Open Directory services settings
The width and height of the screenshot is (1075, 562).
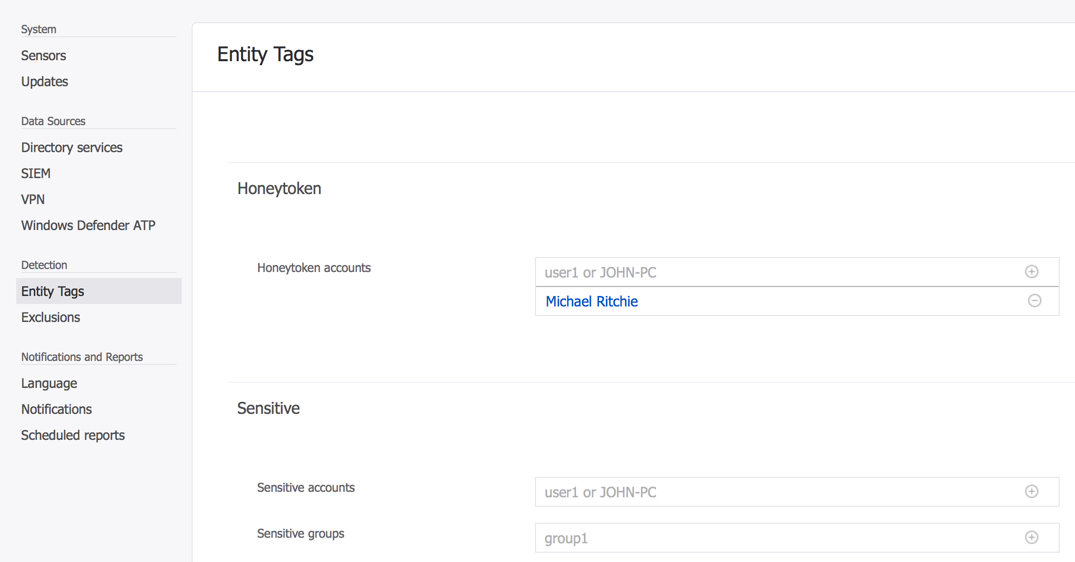coord(72,148)
